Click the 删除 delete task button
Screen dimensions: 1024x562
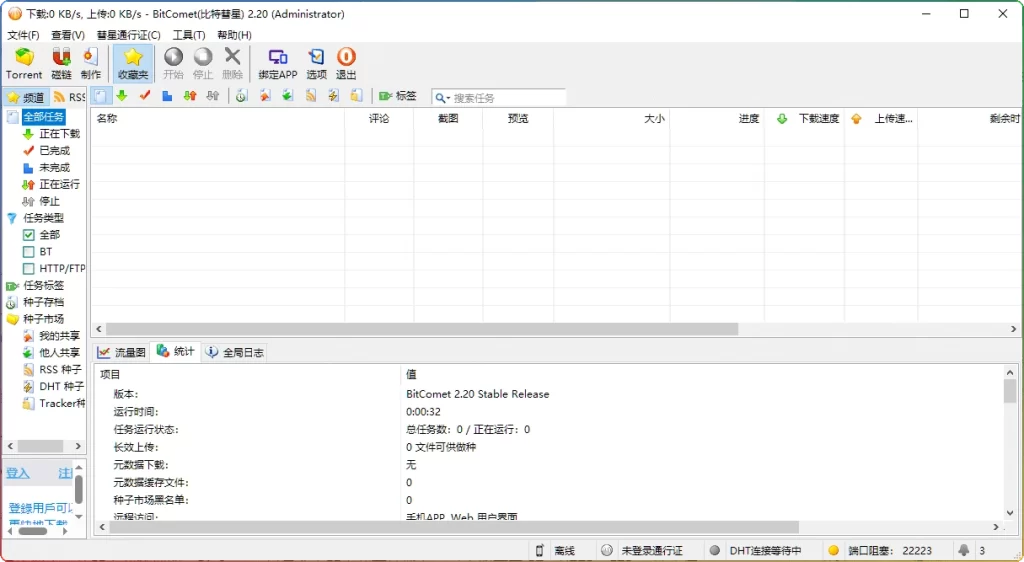(x=232, y=63)
